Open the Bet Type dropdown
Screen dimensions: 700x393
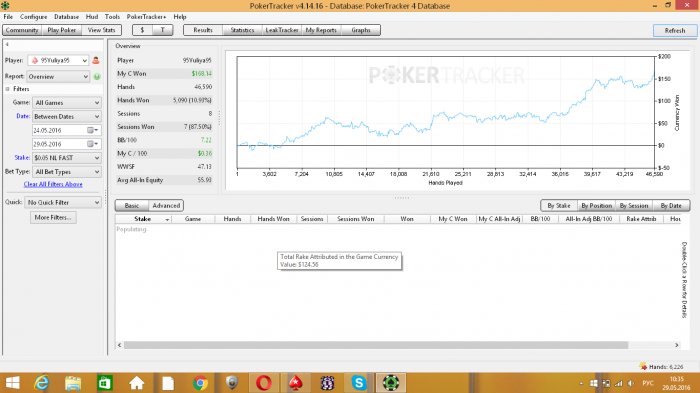coord(67,172)
